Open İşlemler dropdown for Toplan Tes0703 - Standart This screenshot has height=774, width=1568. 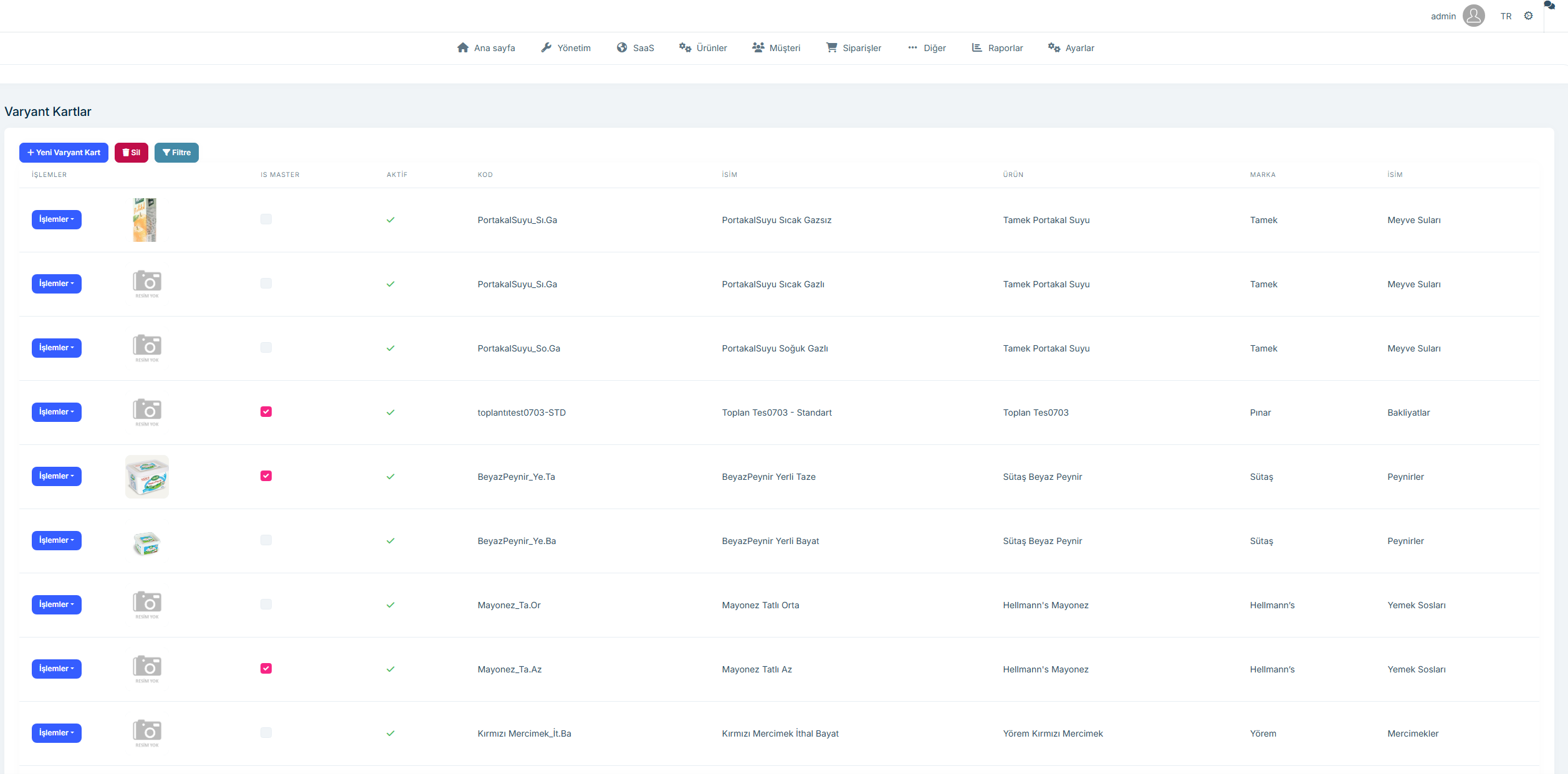point(57,412)
